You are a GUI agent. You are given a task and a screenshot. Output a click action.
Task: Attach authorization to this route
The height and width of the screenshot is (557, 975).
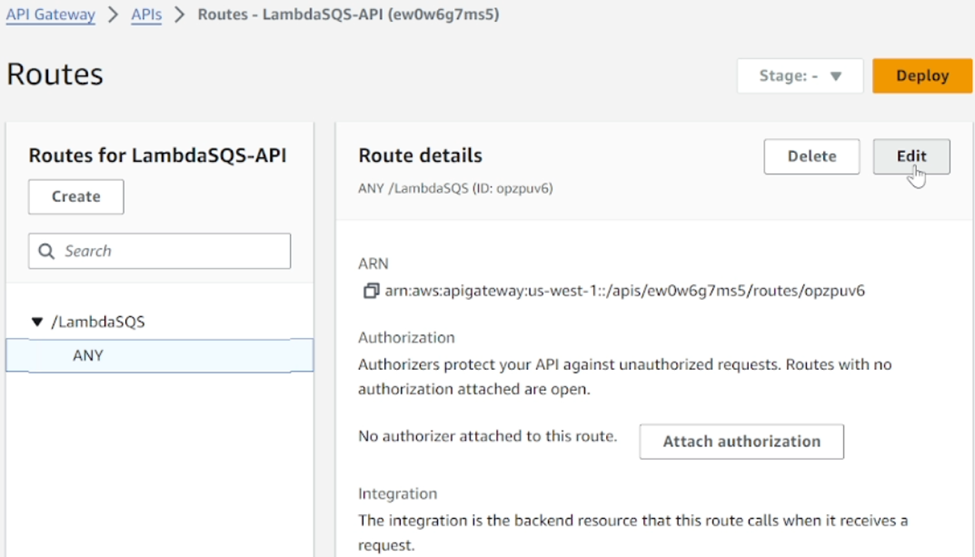pos(741,441)
